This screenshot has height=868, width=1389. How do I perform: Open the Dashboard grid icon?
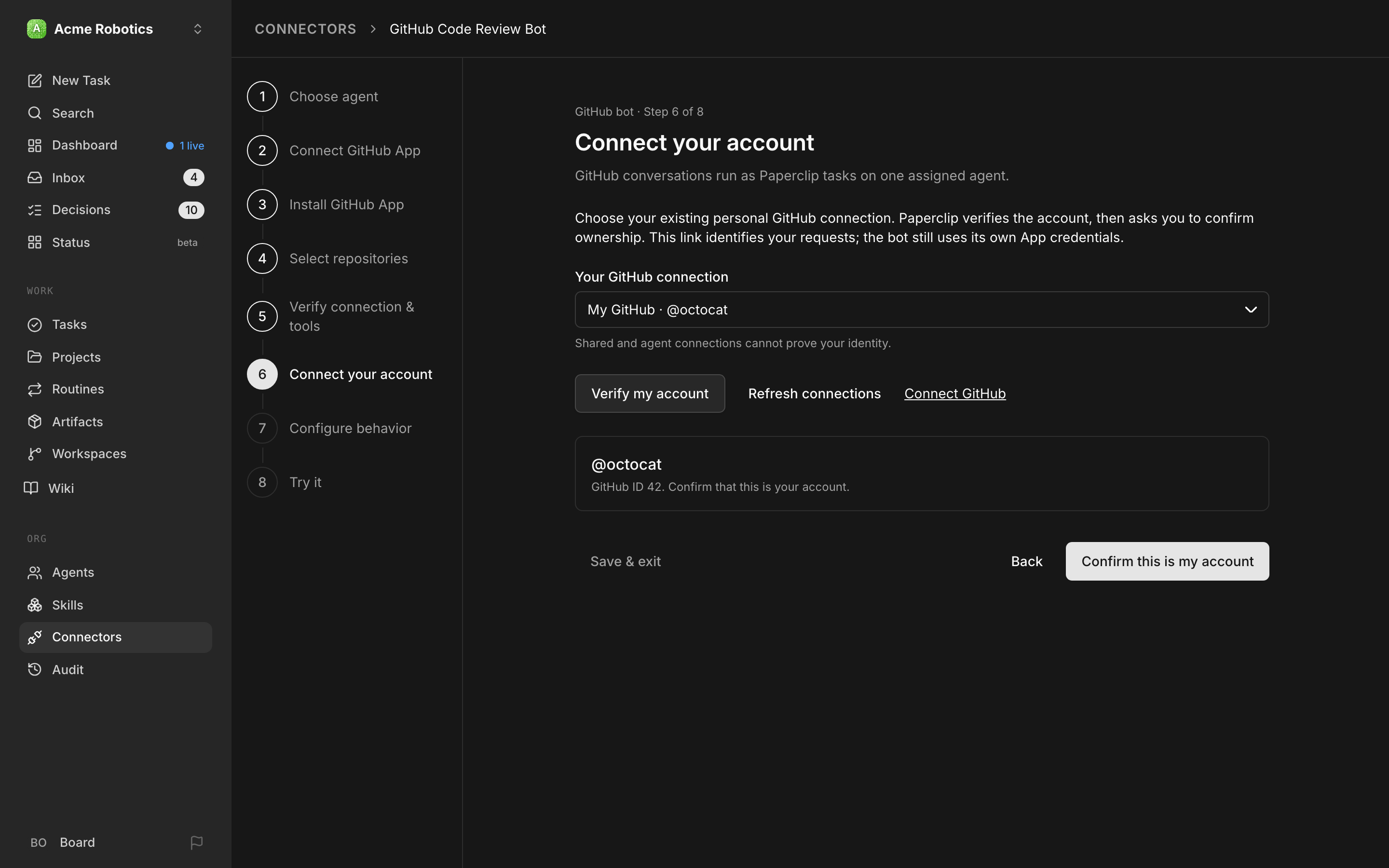pos(34,145)
